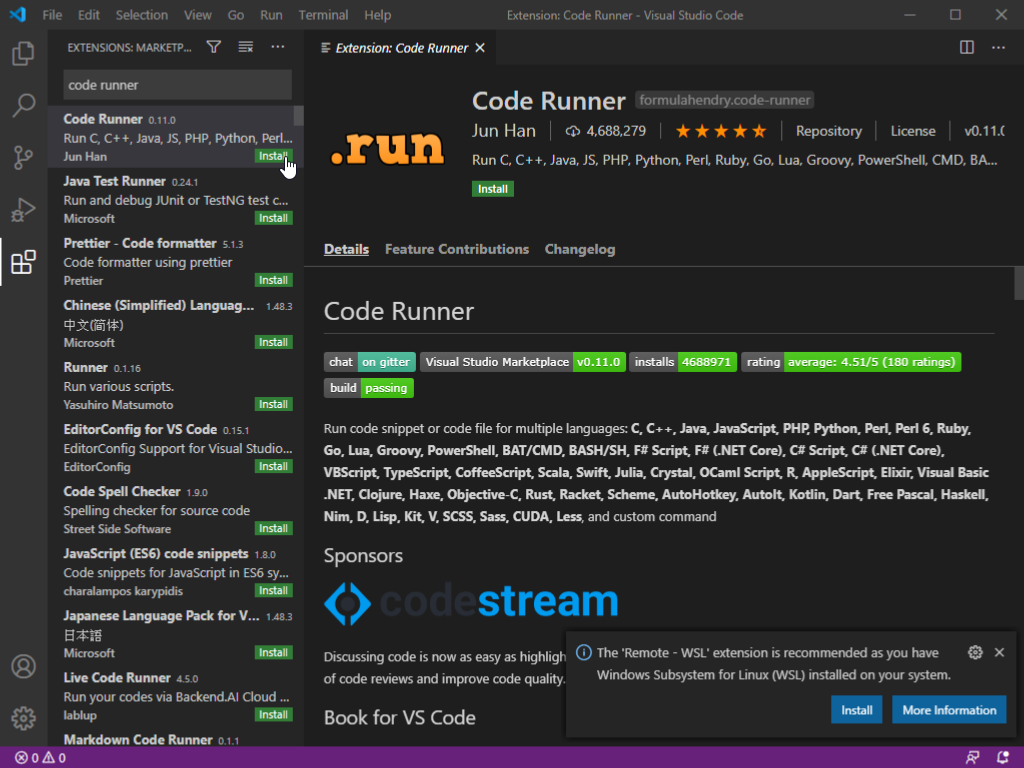Screen dimensions: 1024x768
Task: Open the Source Control view
Action: tap(23, 157)
